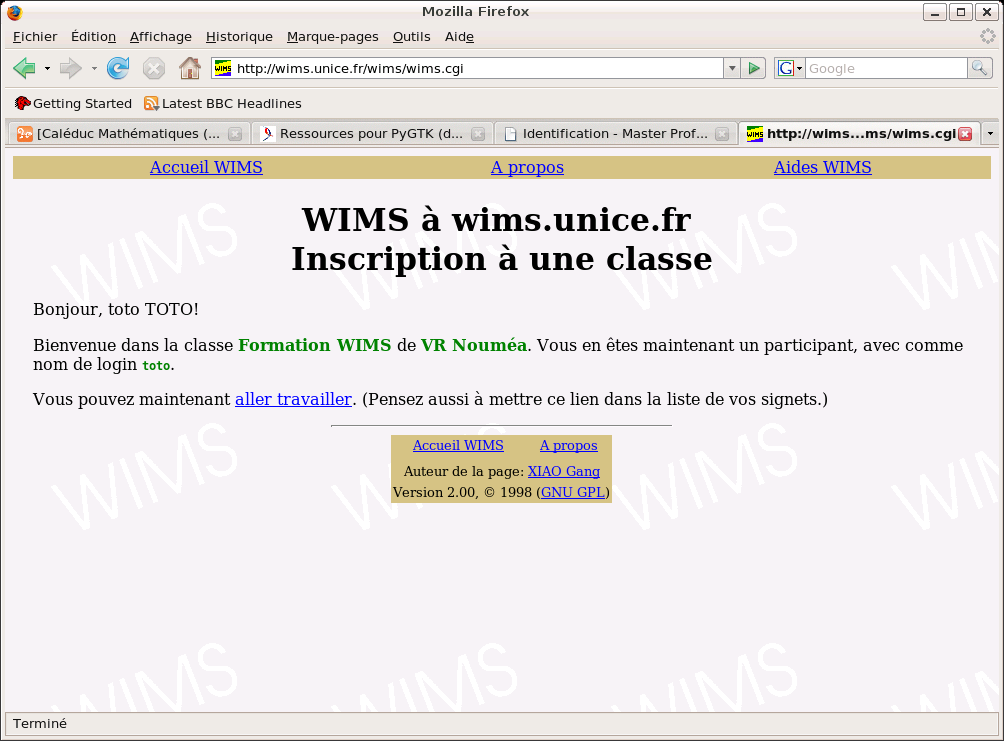
Task: Click the green Go arrow button
Action: click(x=754, y=68)
